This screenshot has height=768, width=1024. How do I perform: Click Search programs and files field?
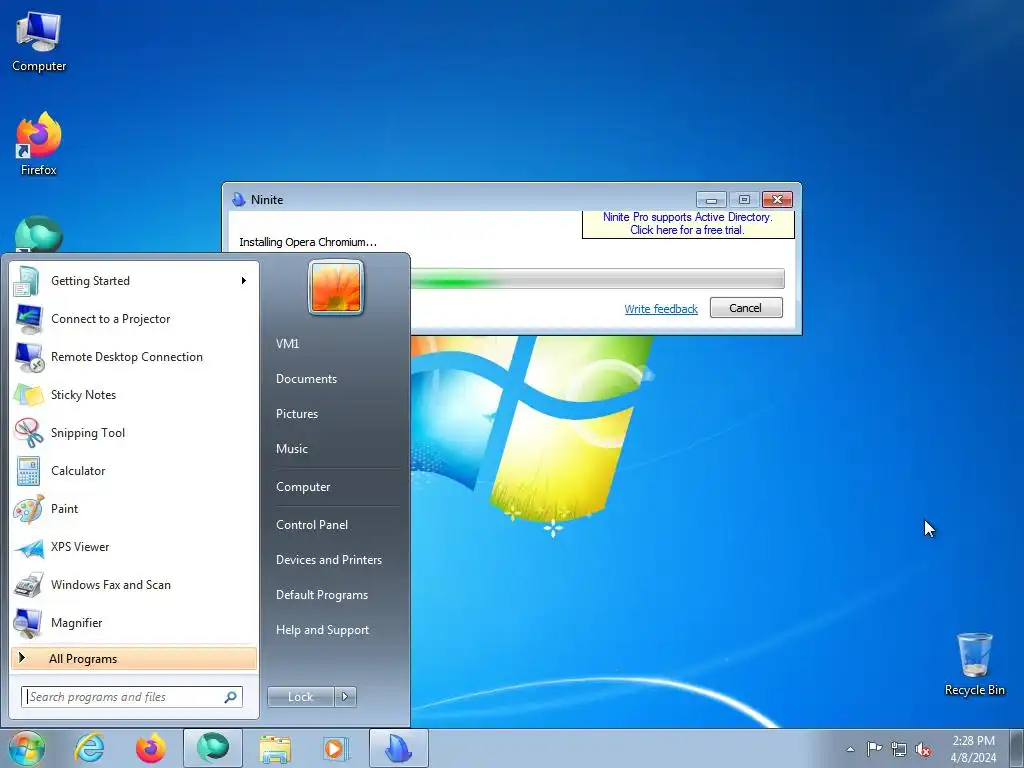tap(132, 697)
